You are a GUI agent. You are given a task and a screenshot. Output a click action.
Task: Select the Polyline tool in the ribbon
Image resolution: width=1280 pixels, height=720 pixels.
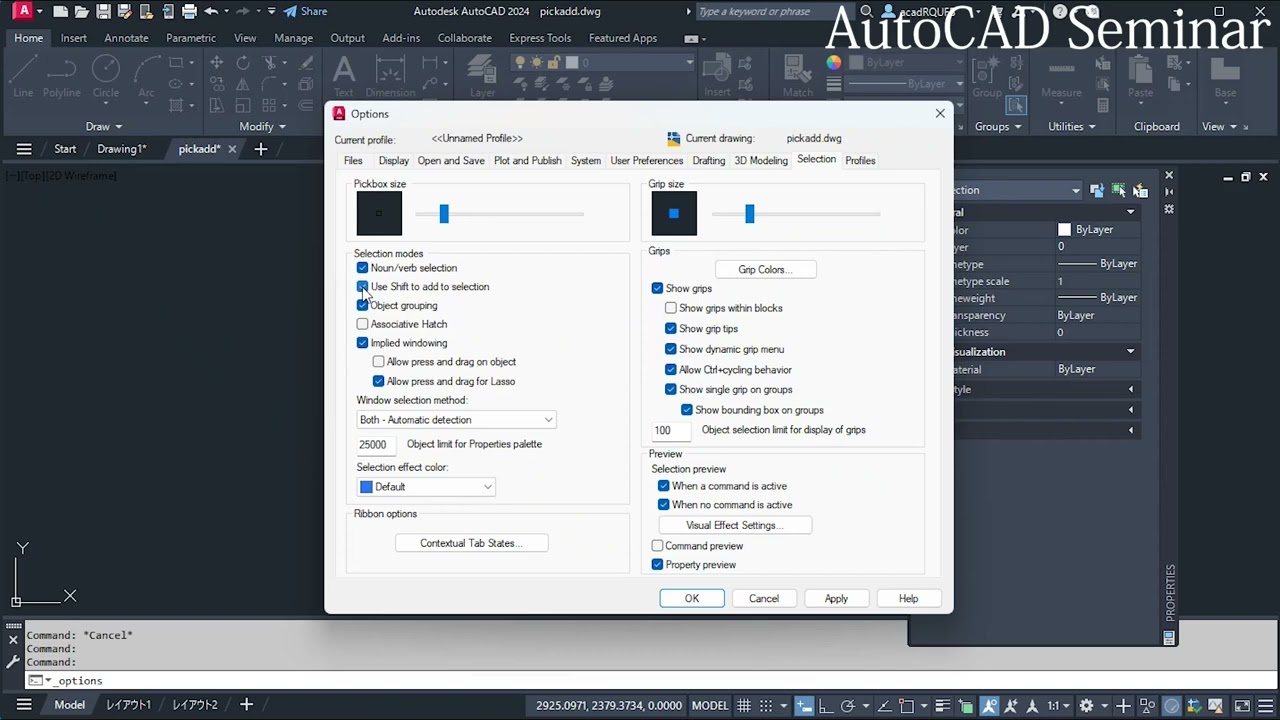[x=61, y=75]
